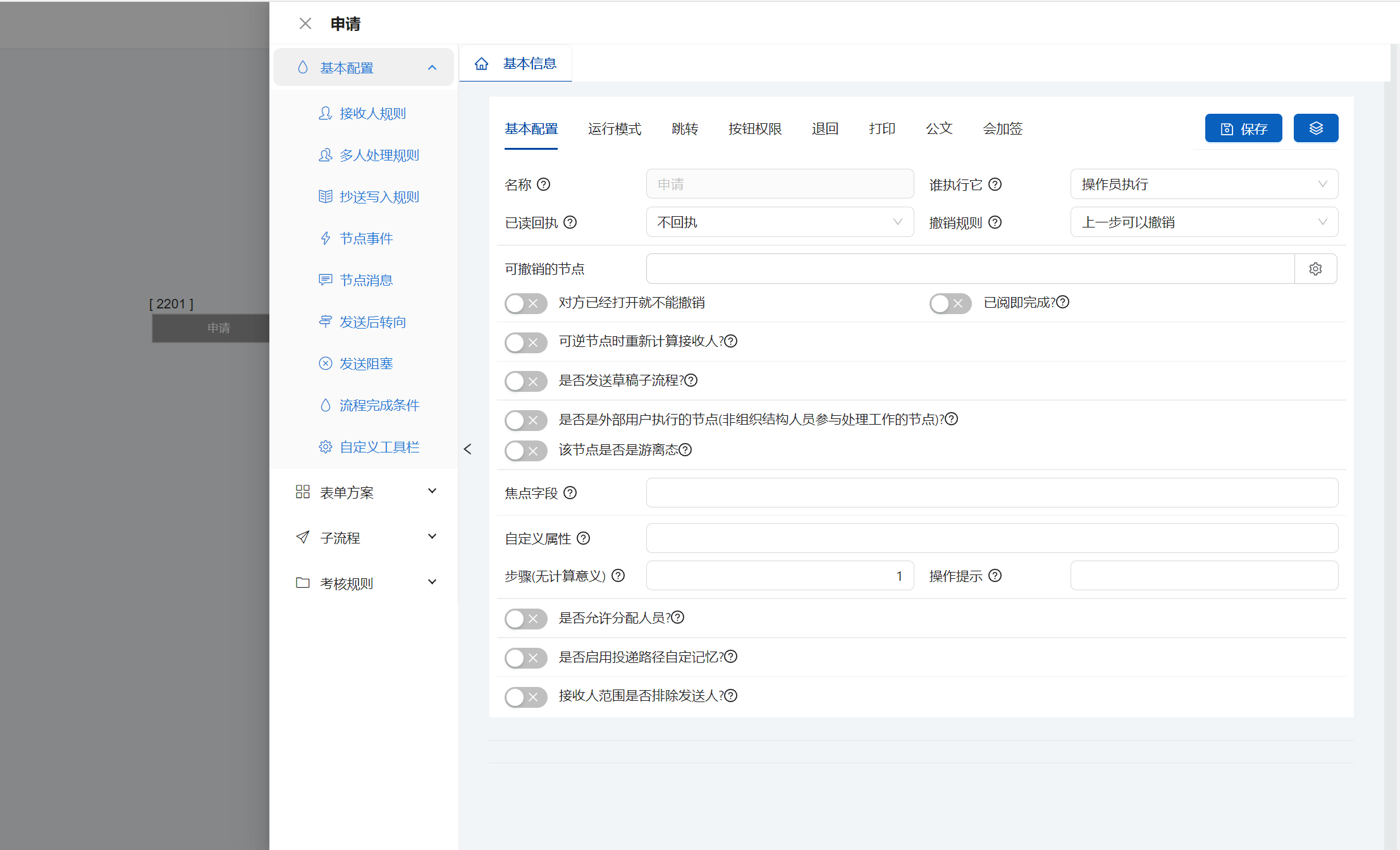1400x850 pixels.
Task: Click the help icon beside 是否是外部用户执行的节点
Action: click(x=952, y=419)
